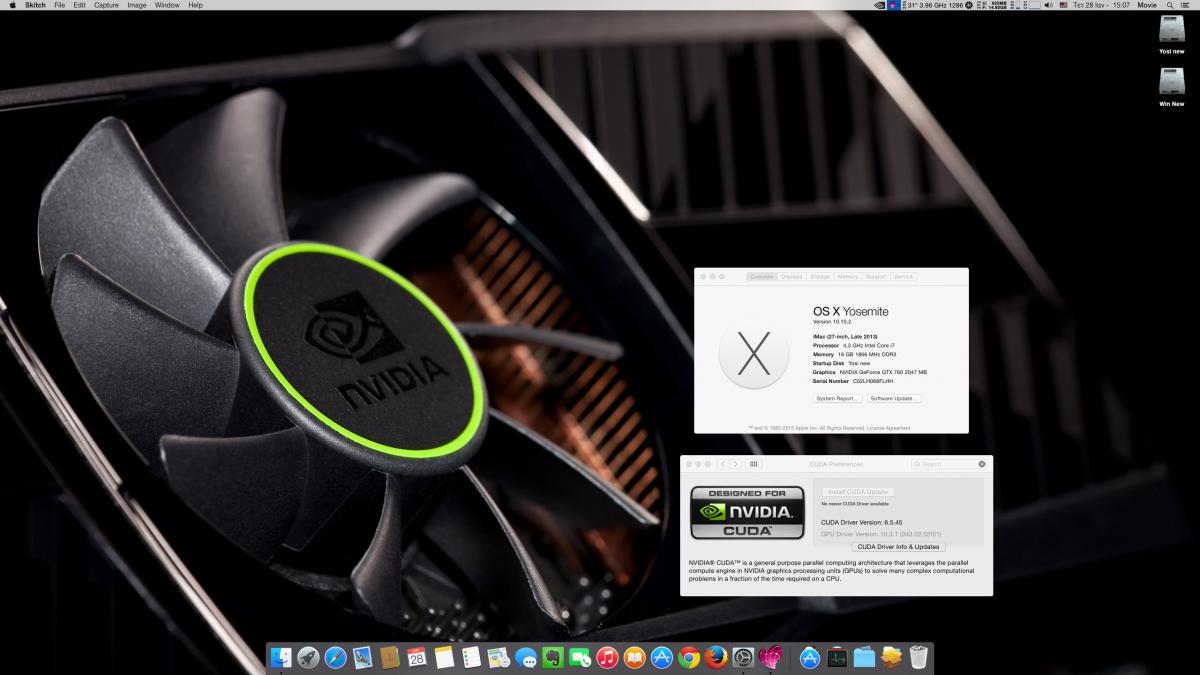Open Activity Monitor icon in Dock
This screenshot has height=675, width=1200.
[838, 657]
